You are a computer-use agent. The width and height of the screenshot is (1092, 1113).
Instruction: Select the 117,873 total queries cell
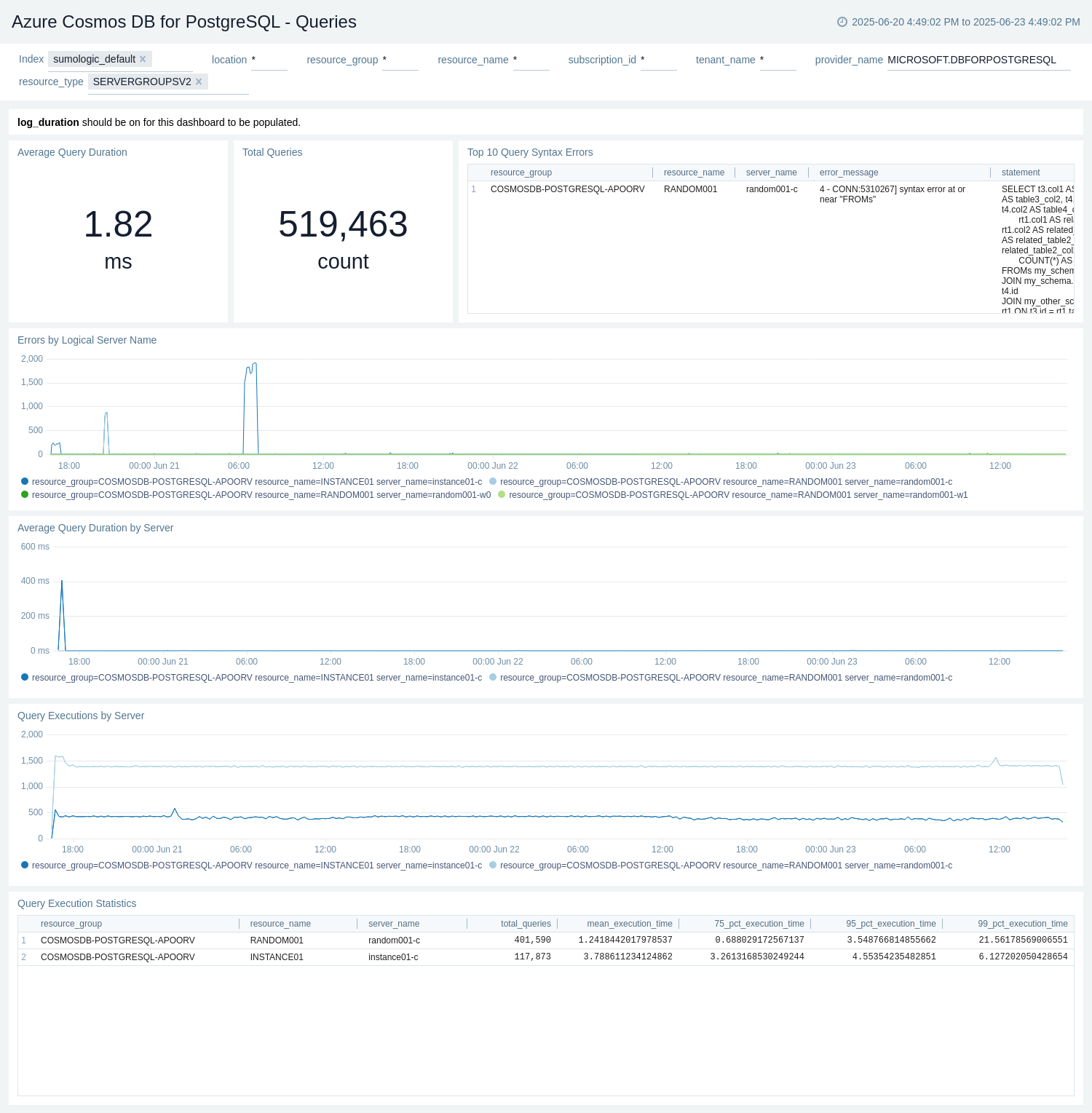pos(532,957)
